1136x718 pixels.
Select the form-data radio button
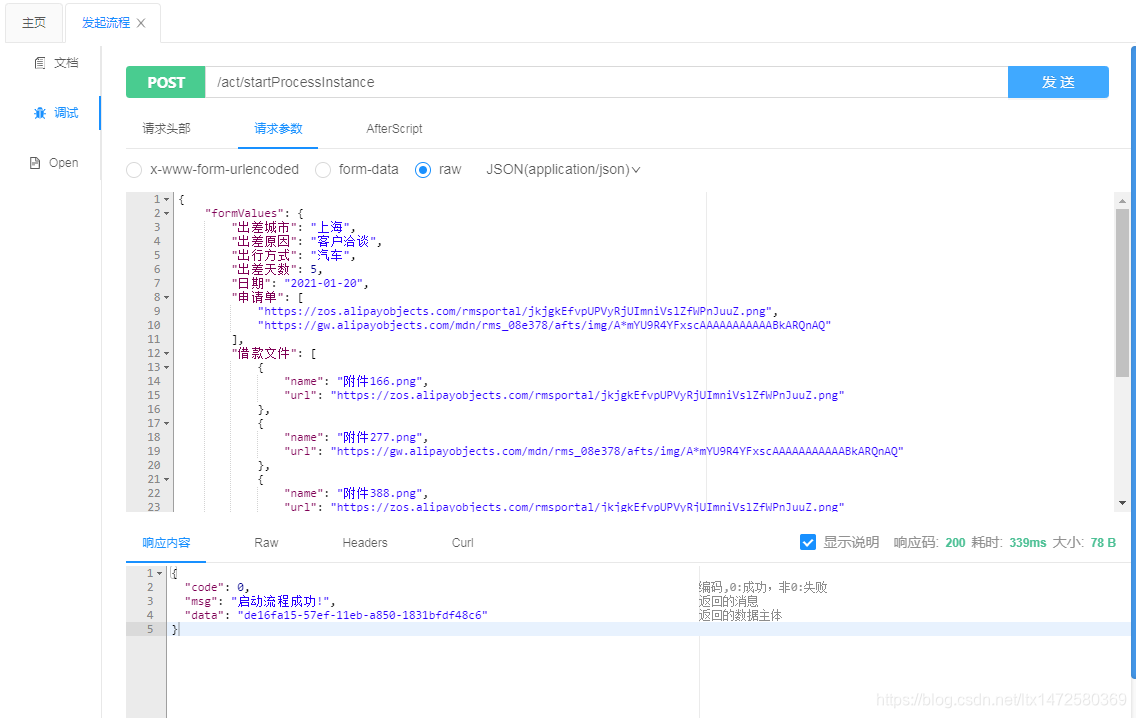point(323,169)
